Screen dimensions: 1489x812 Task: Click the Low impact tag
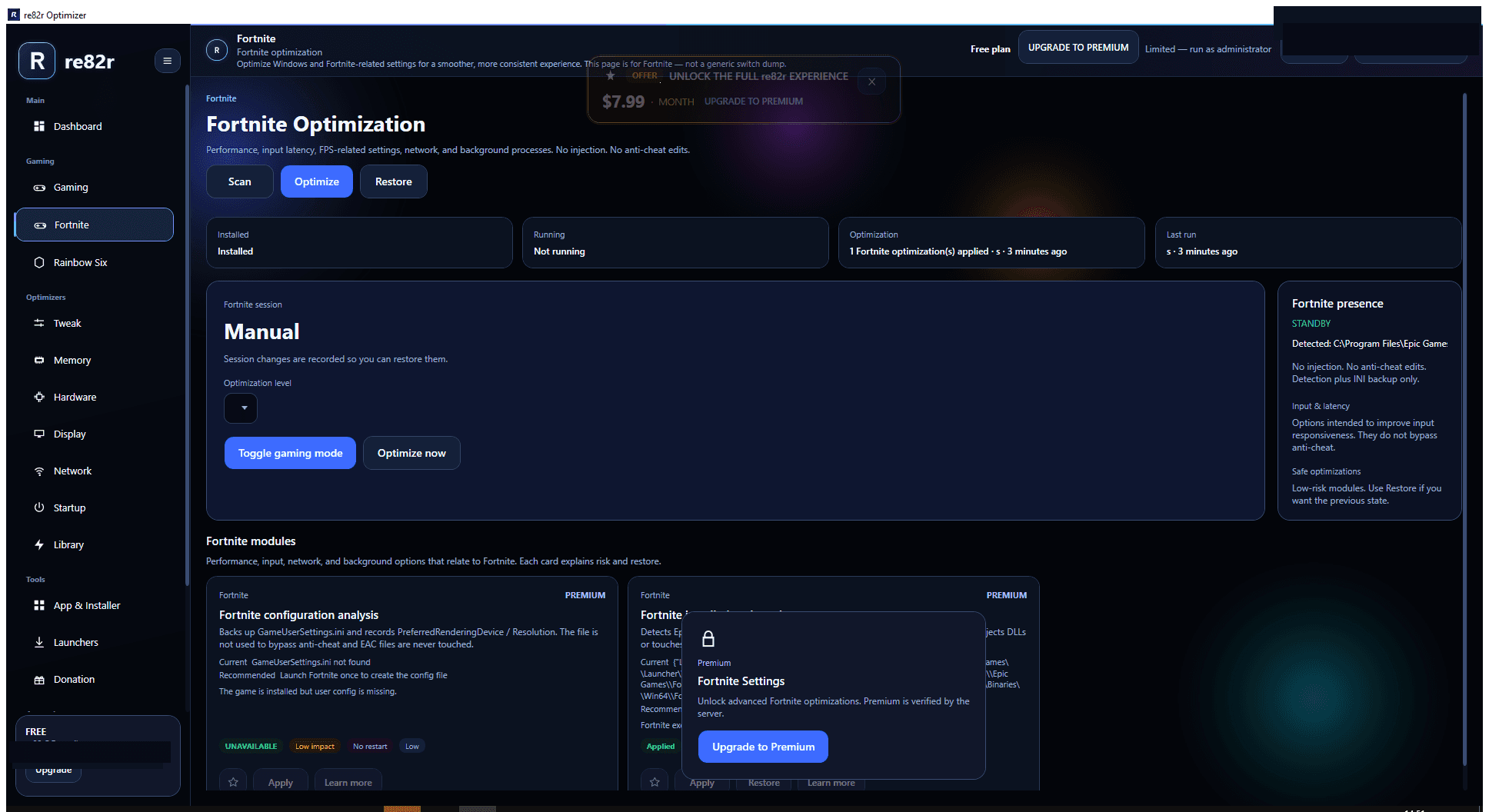(x=315, y=746)
